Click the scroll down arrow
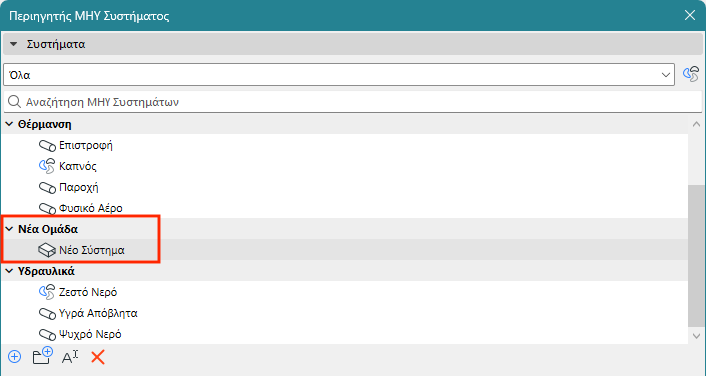 click(696, 336)
